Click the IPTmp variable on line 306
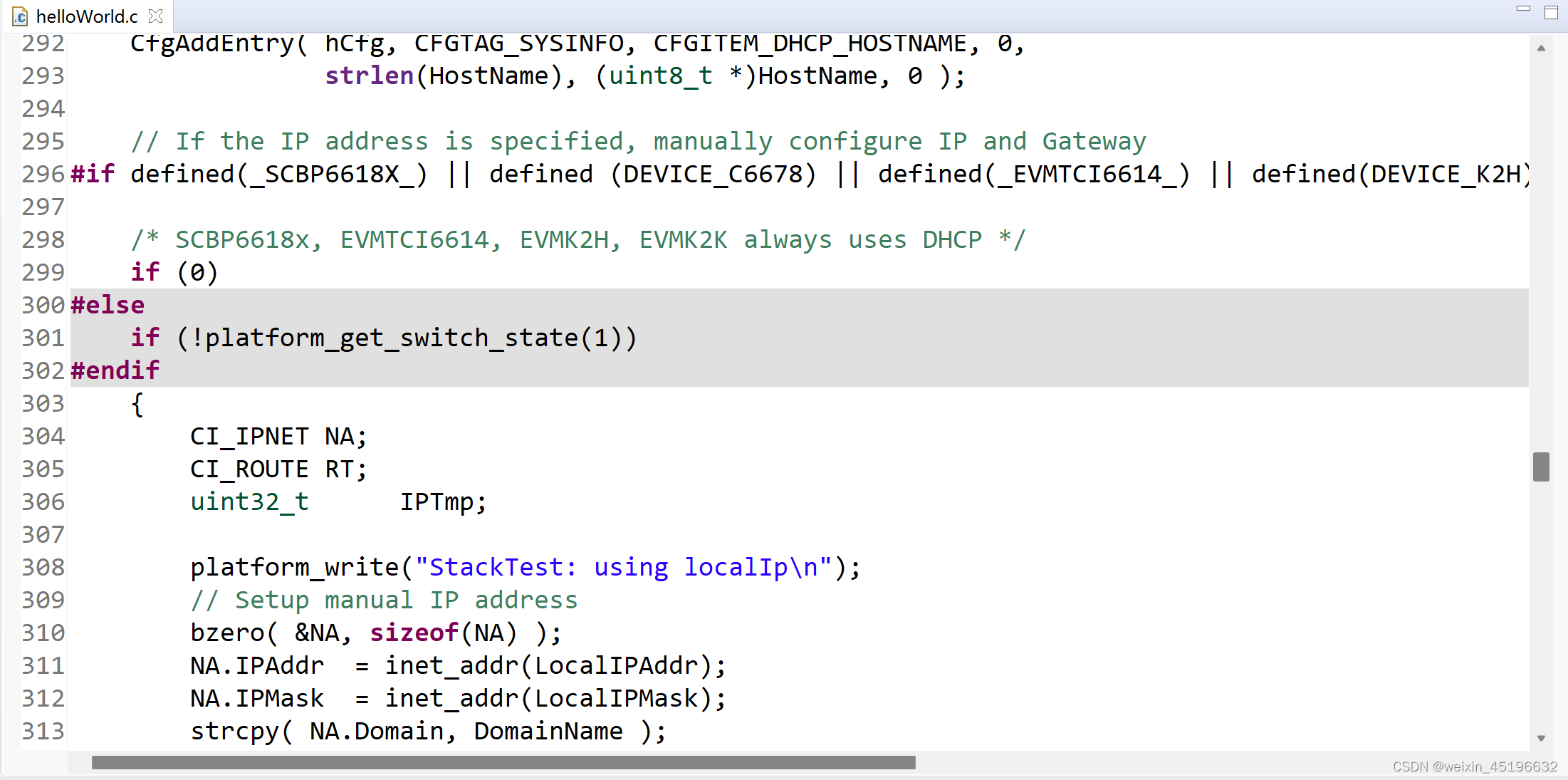The image size is (1568, 780). click(x=437, y=502)
